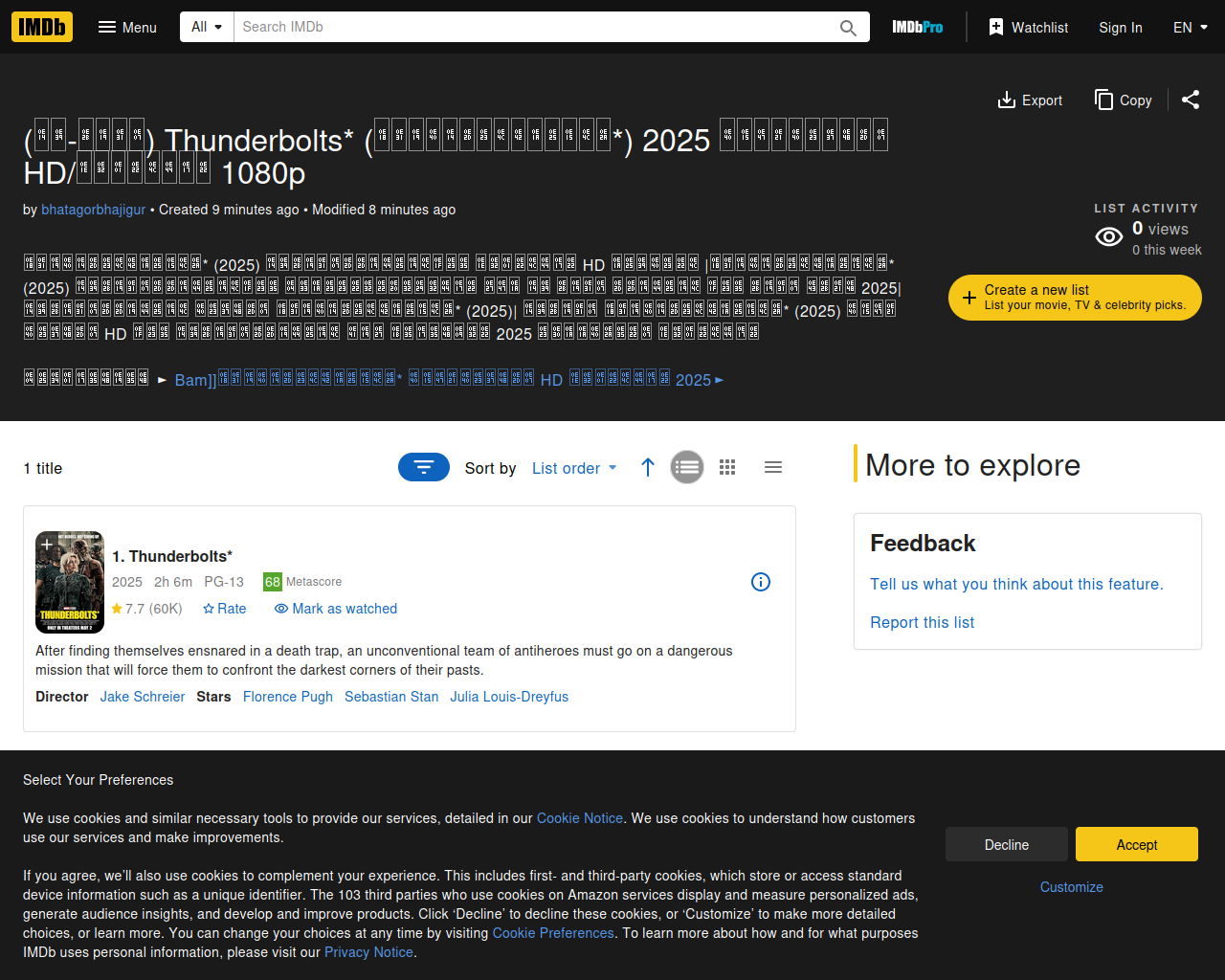Go to the IMDb home logo
This screenshot has height=980, width=1225.
[42, 27]
